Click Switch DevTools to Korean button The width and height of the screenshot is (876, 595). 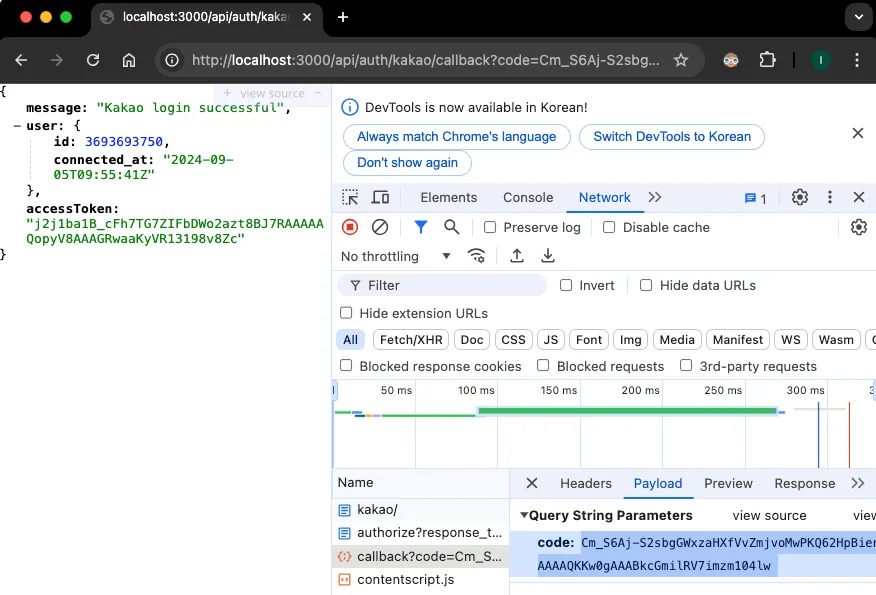pyautogui.click(x=672, y=137)
